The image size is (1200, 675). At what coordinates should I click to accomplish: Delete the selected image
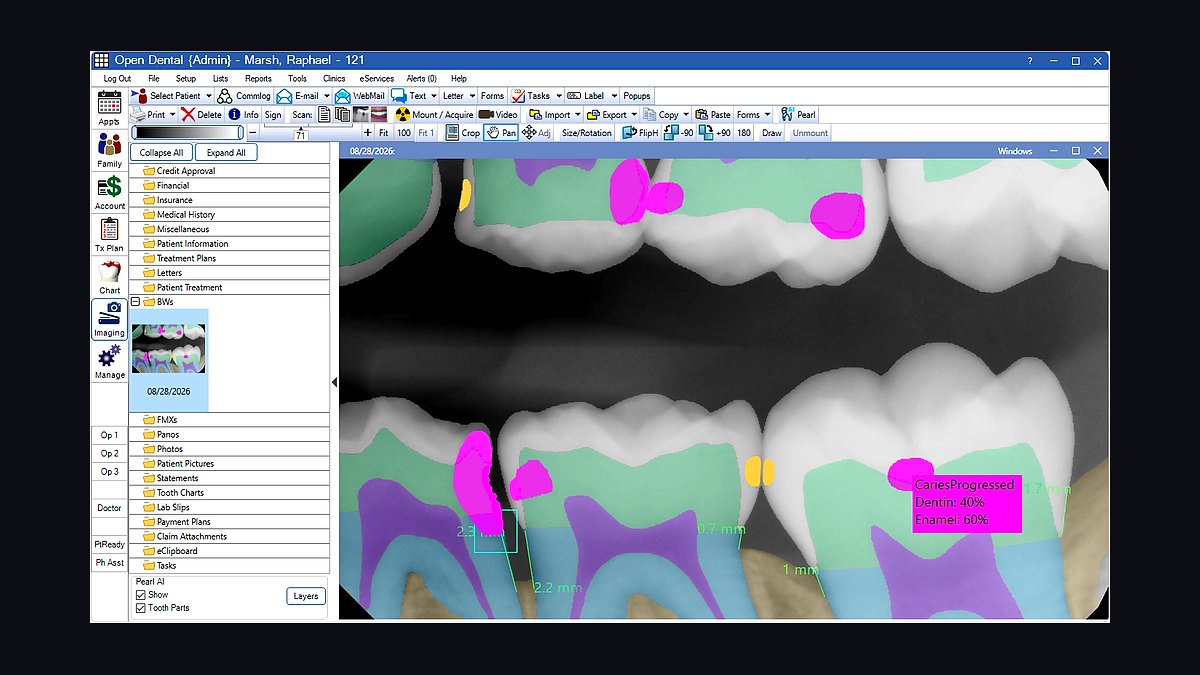(201, 115)
